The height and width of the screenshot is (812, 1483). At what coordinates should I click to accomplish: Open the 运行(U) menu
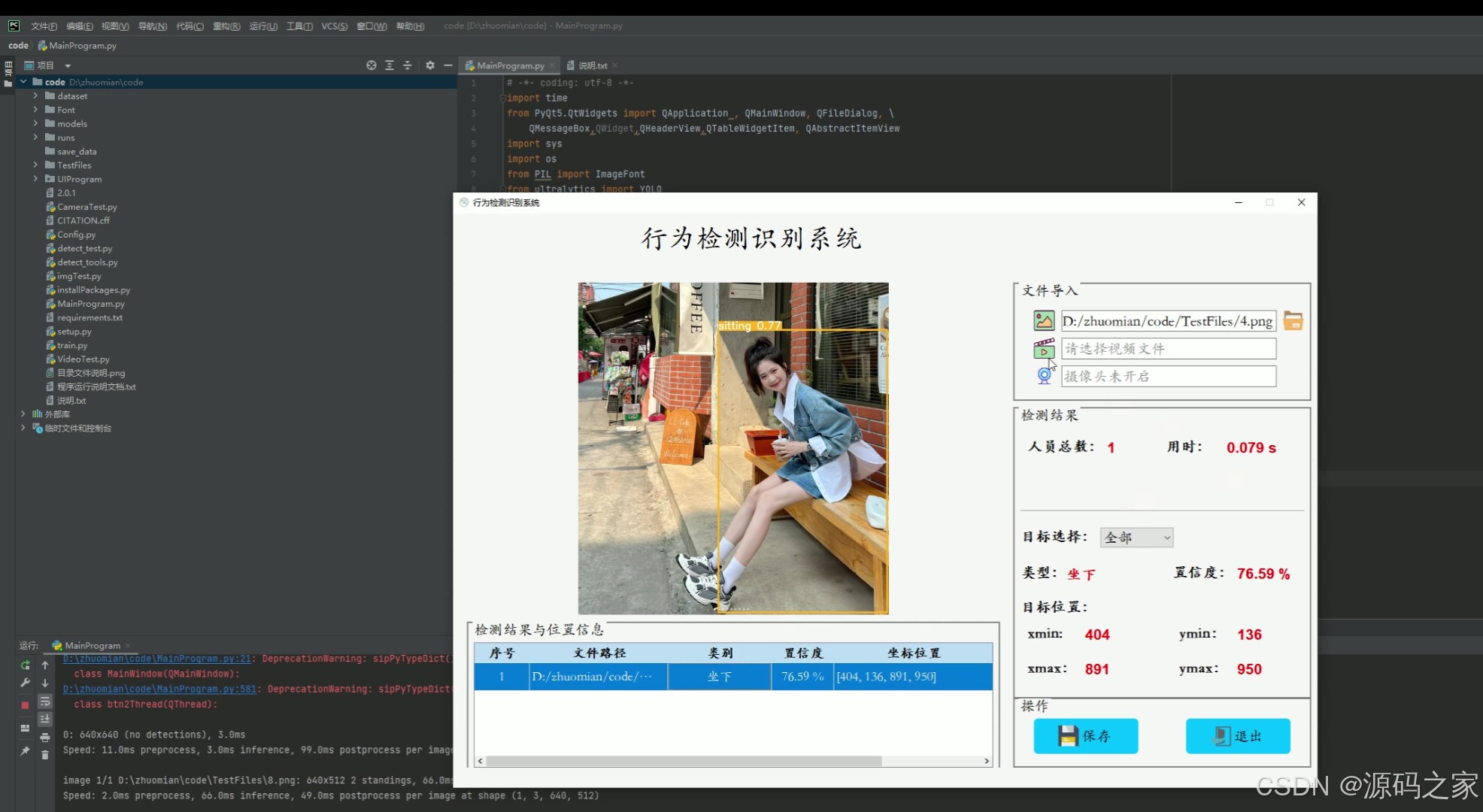pyautogui.click(x=263, y=26)
